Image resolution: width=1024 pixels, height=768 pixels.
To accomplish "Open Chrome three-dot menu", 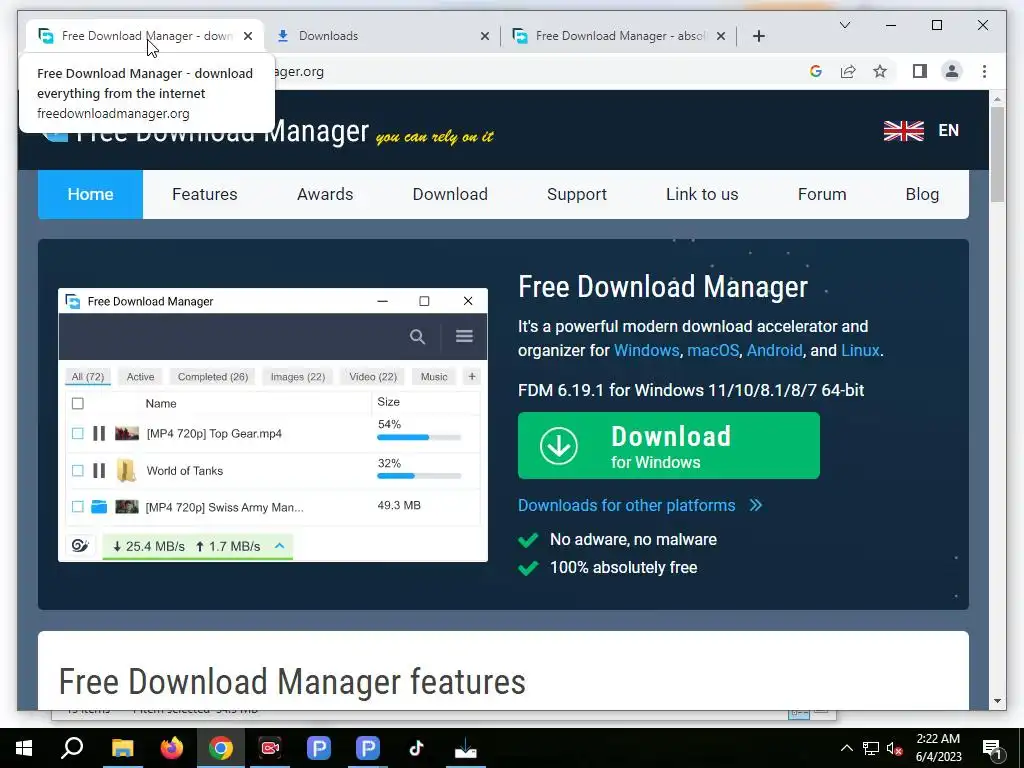I will pyautogui.click(x=984, y=71).
